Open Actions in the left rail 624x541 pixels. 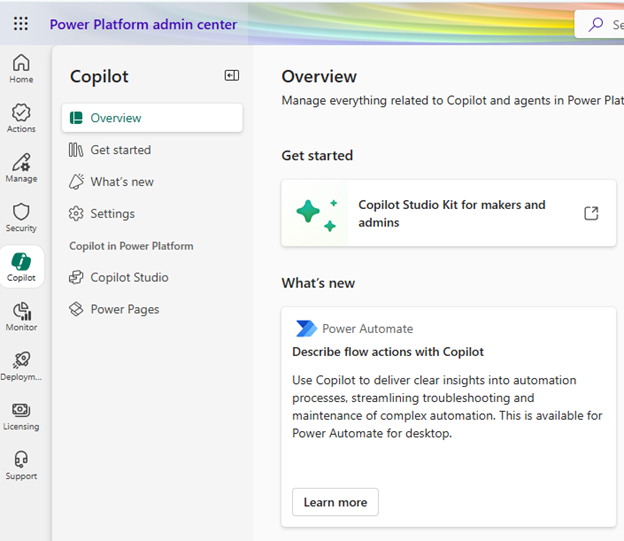[x=21, y=118]
